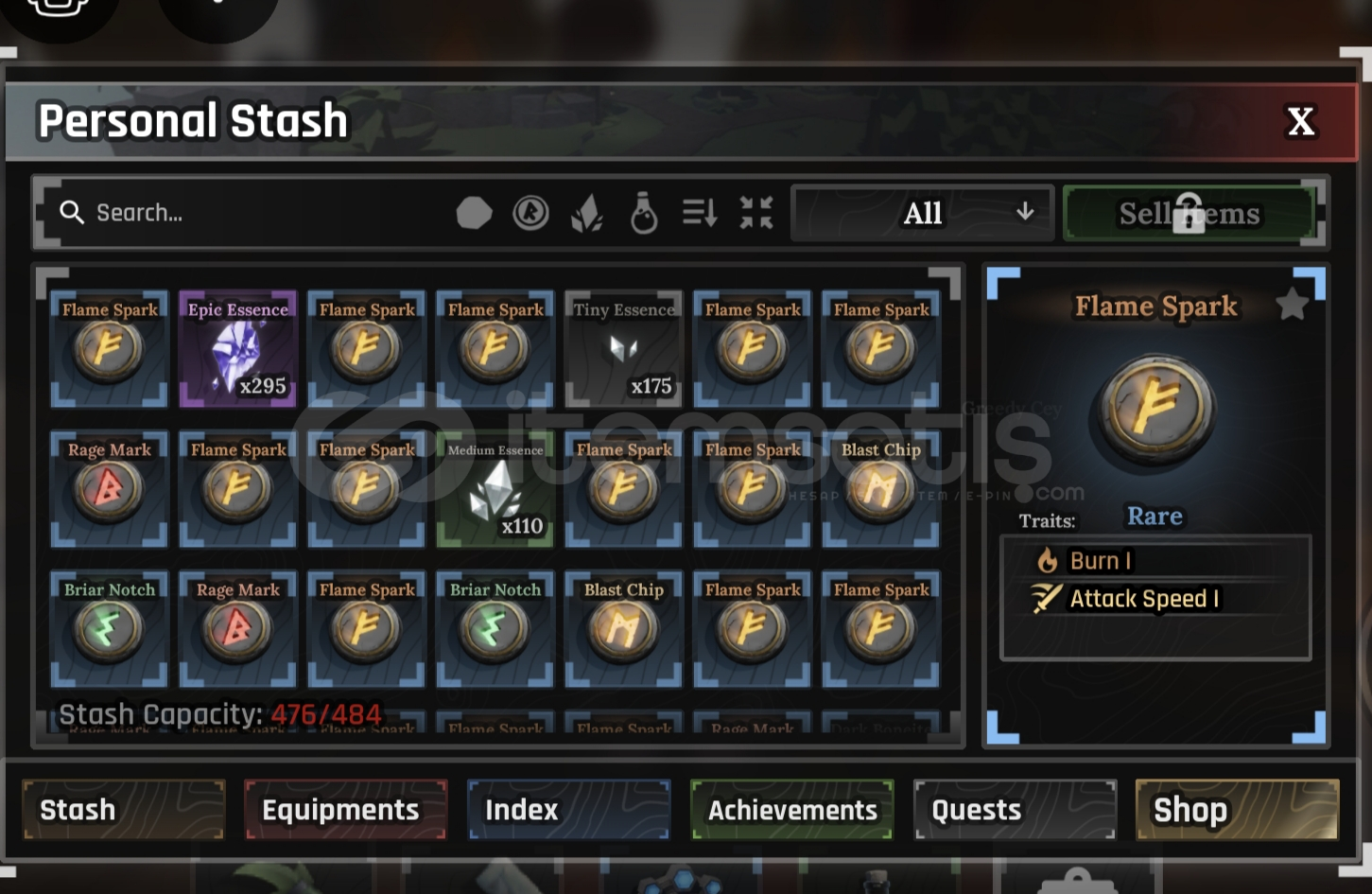Click the rune stone filter icon
Screen dimensions: 1372x894
tap(474, 213)
